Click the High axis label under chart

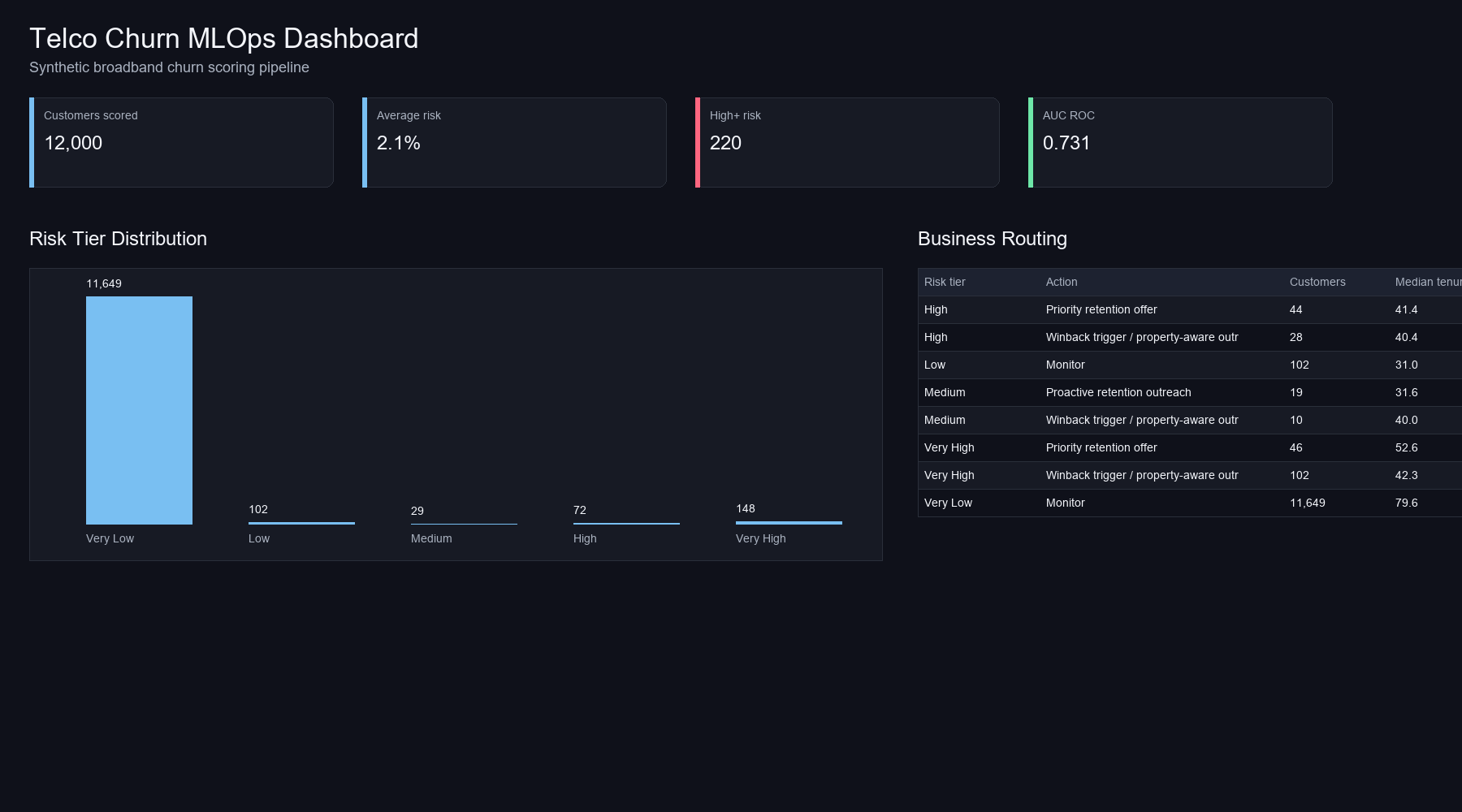[585, 538]
